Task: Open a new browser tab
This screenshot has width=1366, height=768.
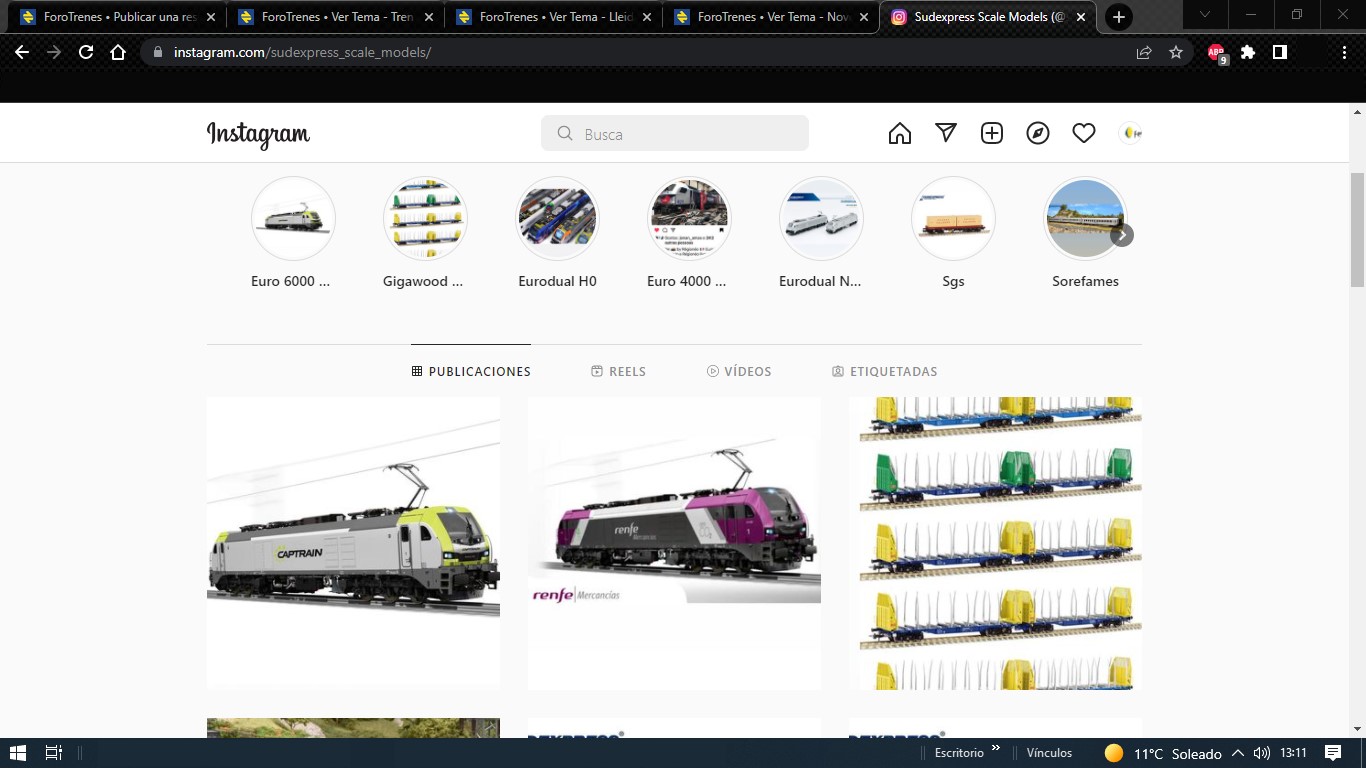Action: click(1119, 17)
